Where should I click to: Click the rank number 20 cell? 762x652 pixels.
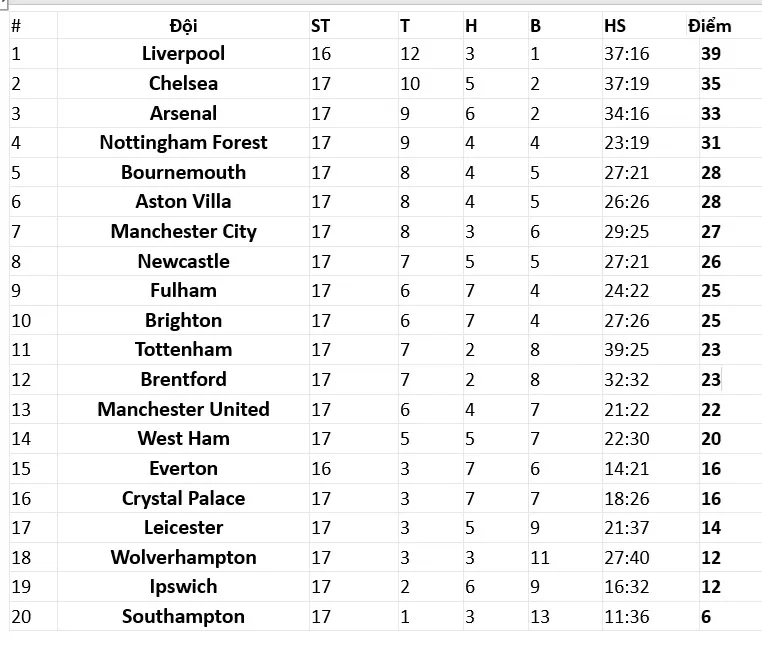point(21,617)
